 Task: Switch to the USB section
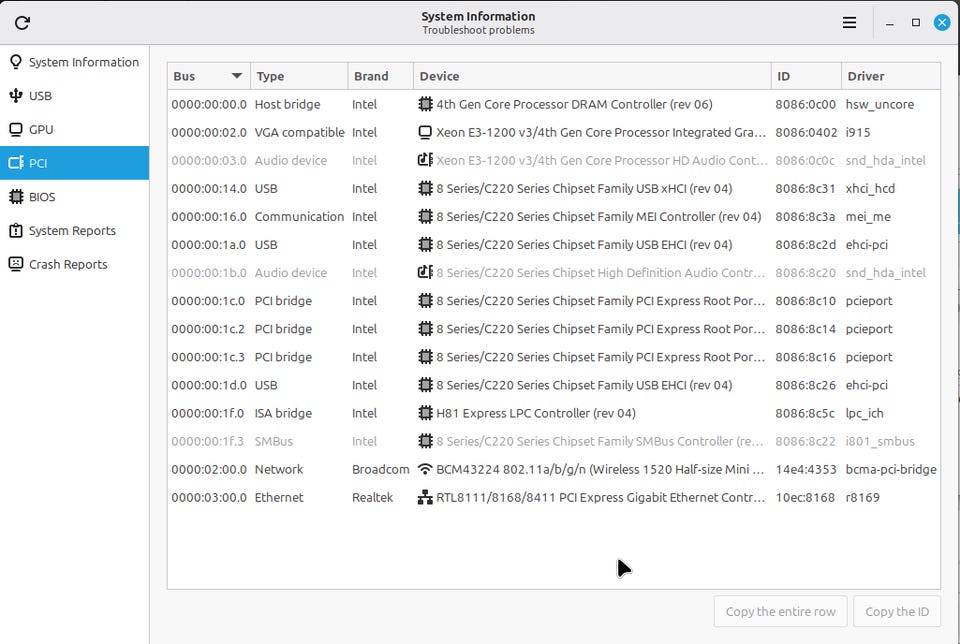pyautogui.click(x=75, y=95)
